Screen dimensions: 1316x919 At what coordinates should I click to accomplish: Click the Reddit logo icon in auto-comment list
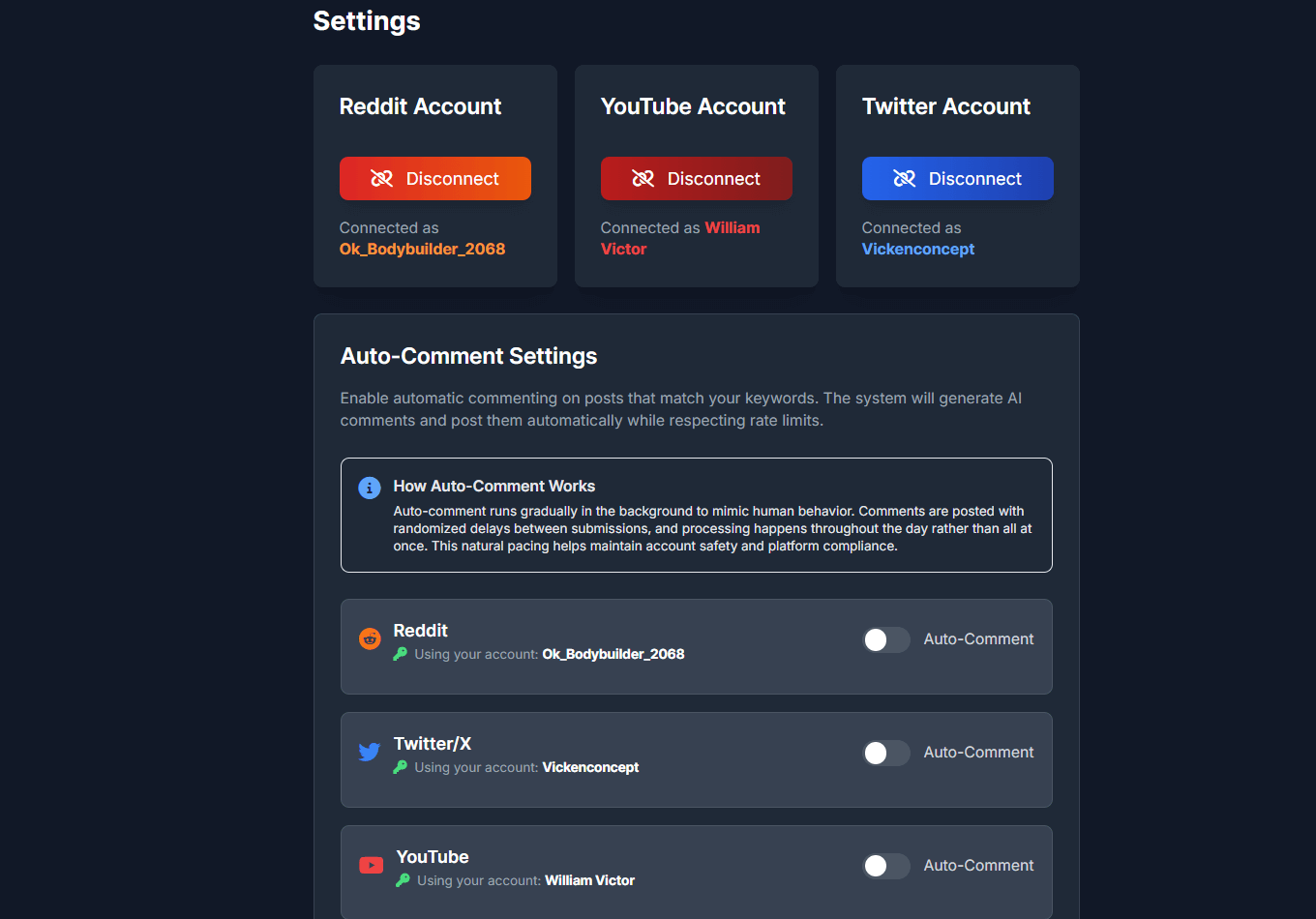370,638
